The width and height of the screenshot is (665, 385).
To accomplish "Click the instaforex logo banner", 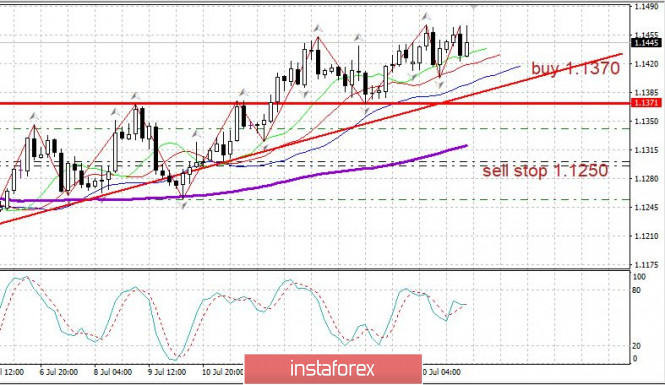I will click(333, 368).
